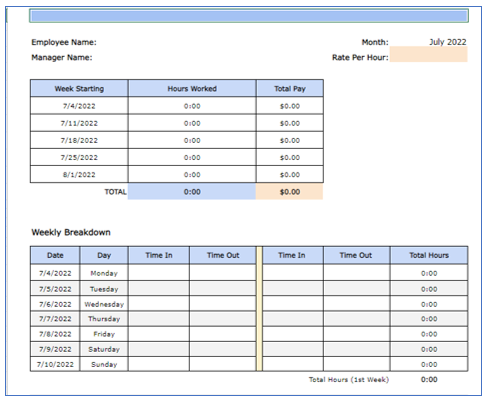The height and width of the screenshot is (402, 487).
Task: Click second Time Out cell for Sunday
Action: coord(356,364)
